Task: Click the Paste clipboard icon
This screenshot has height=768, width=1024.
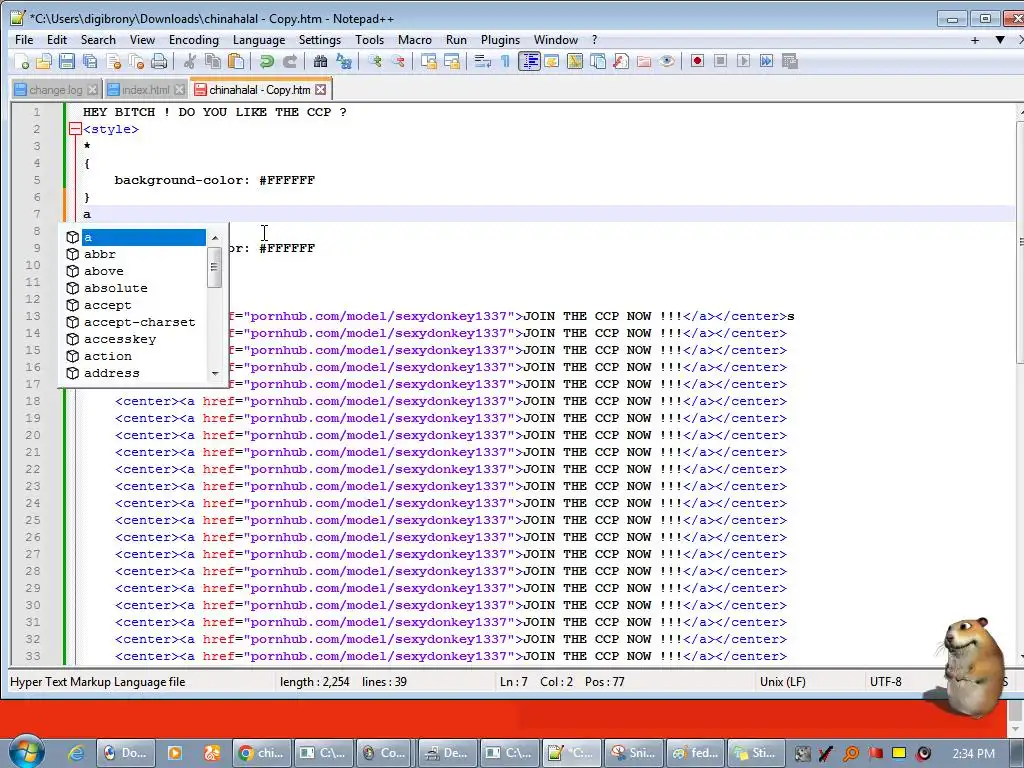Action: click(236, 61)
